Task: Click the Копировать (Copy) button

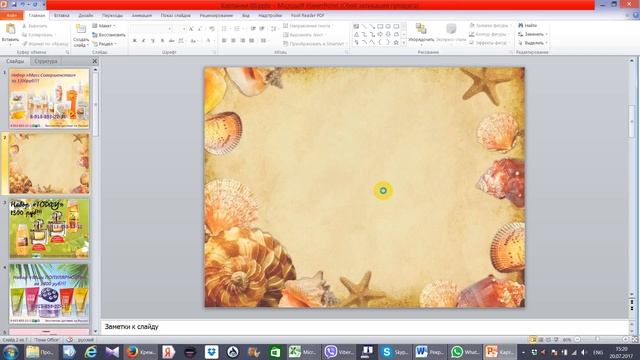Action: point(38,35)
